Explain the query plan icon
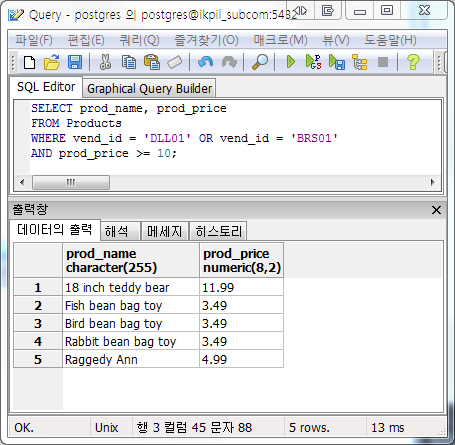Viewport: 455px width, 445px height. click(360, 62)
